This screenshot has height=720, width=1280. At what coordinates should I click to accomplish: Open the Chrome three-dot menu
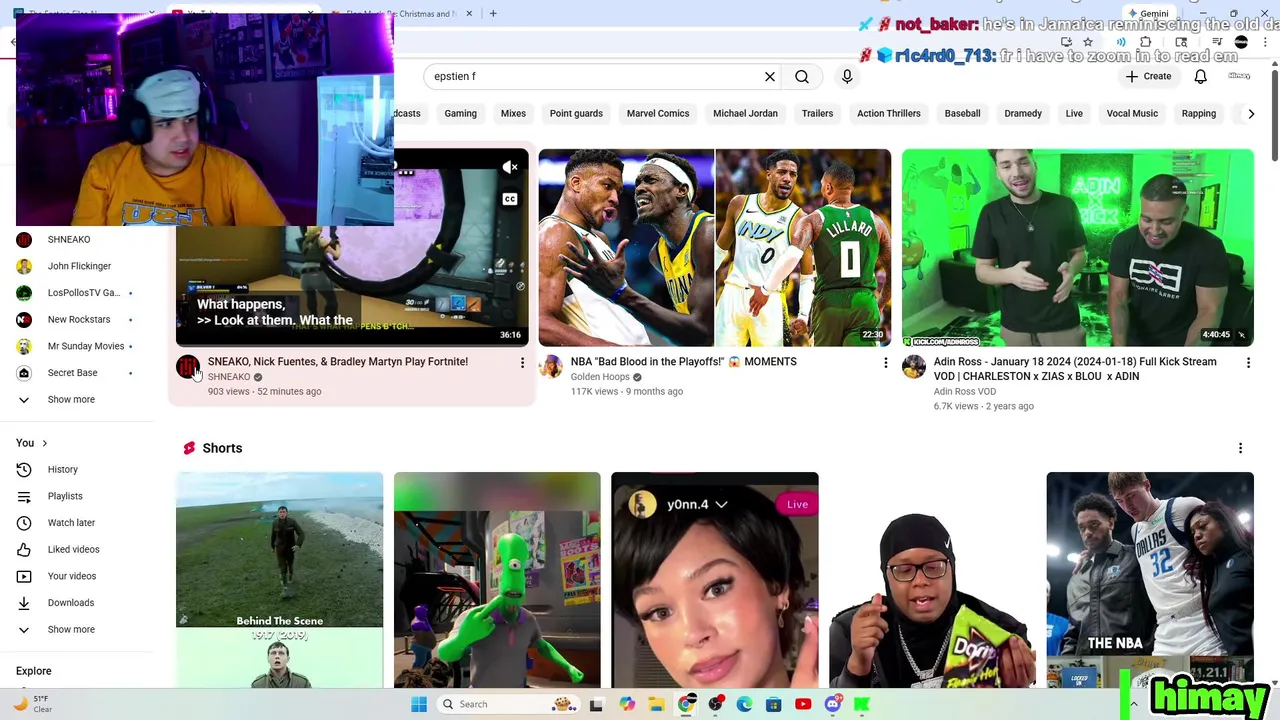(1264, 42)
